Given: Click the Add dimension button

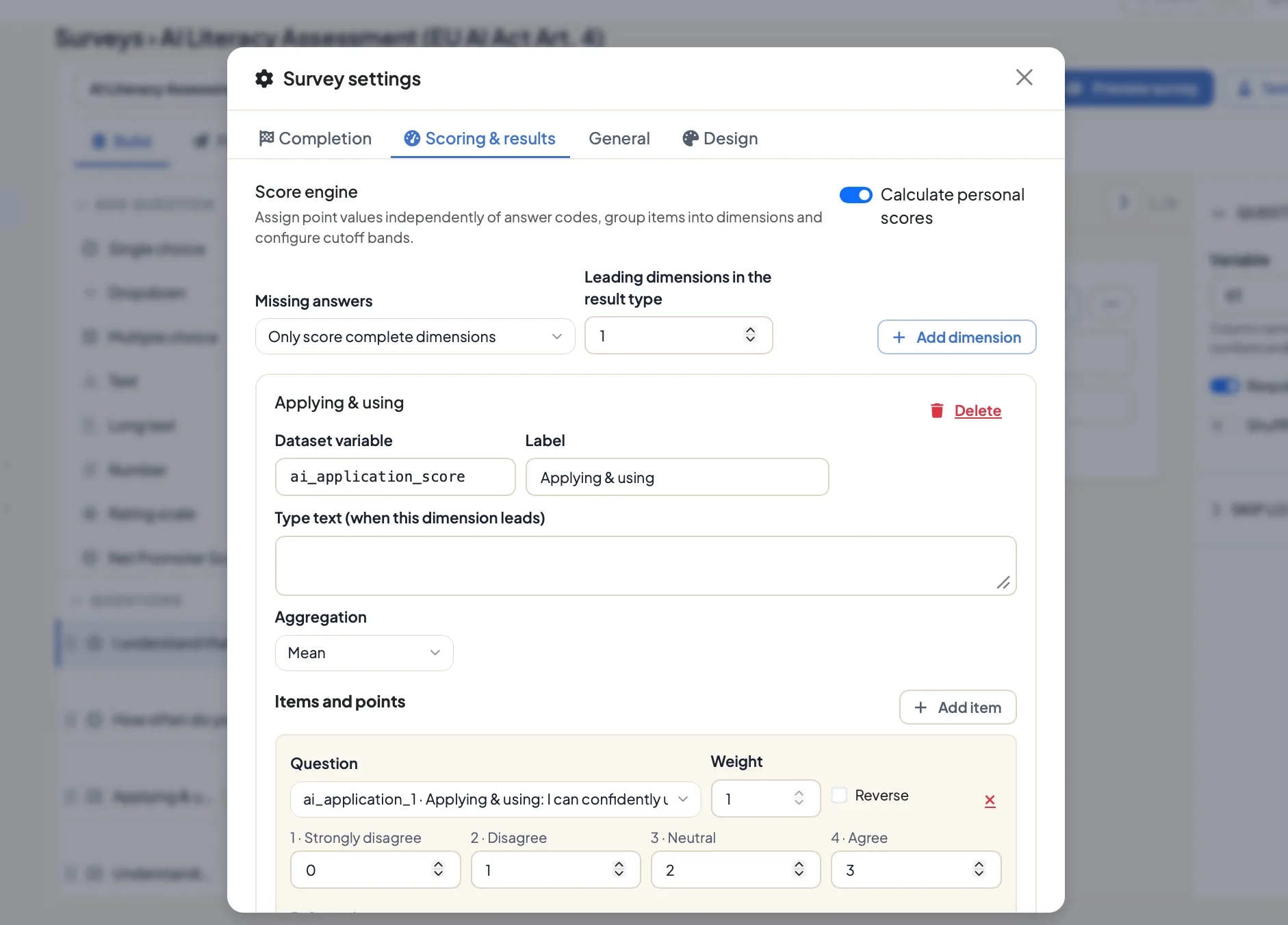Looking at the screenshot, I should [x=957, y=337].
